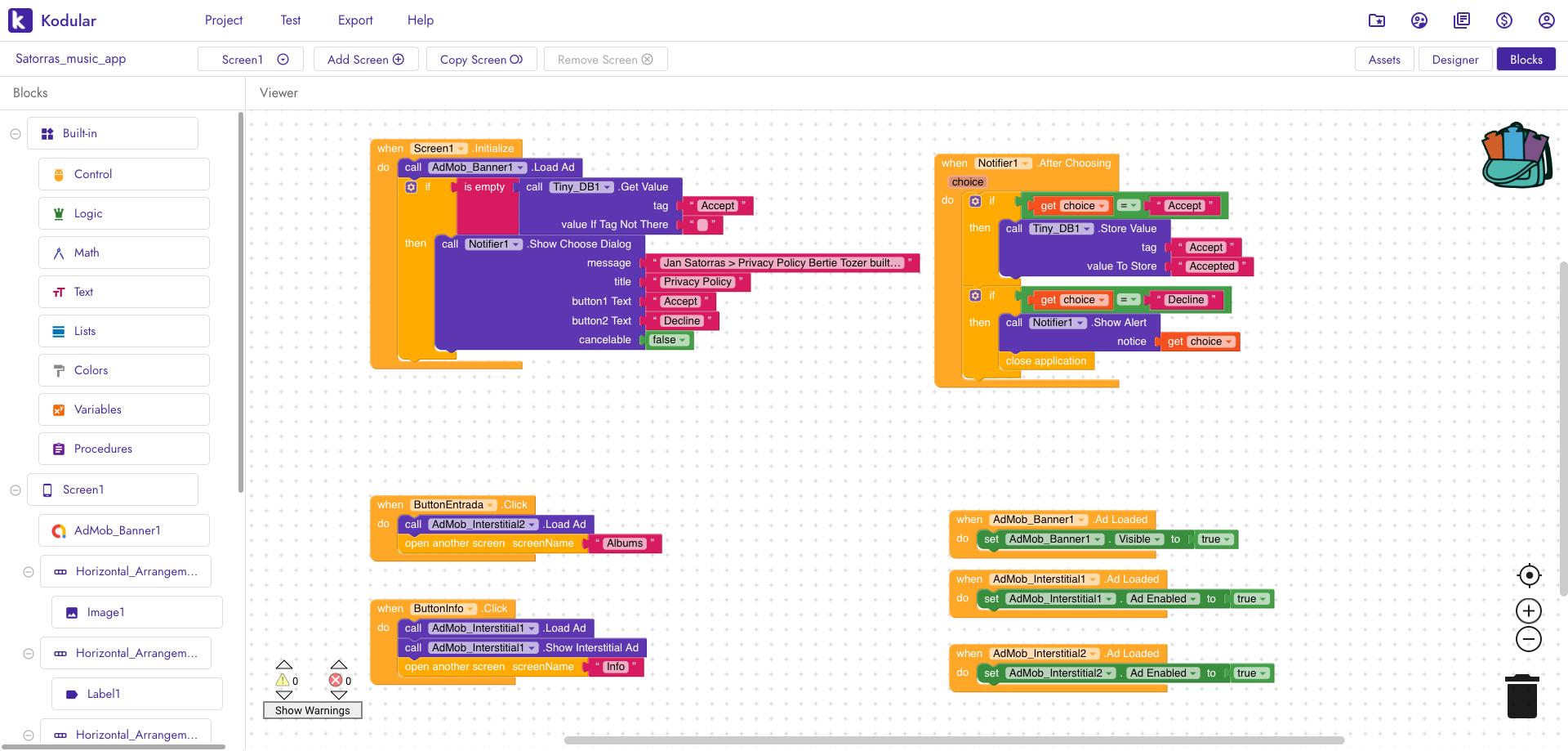Collapse second Horizontal_Arrangement node above Label1

(29, 654)
